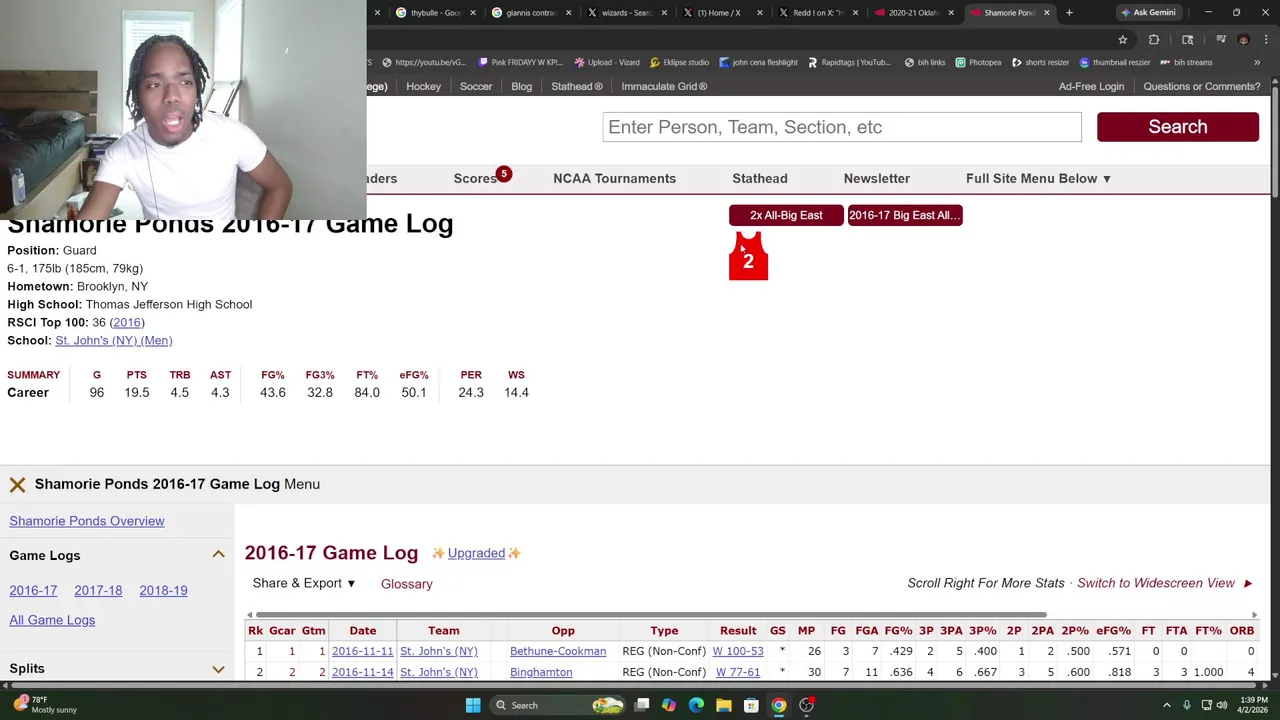
Task: Click the Ad-Free Login link
Action: [1091, 86]
